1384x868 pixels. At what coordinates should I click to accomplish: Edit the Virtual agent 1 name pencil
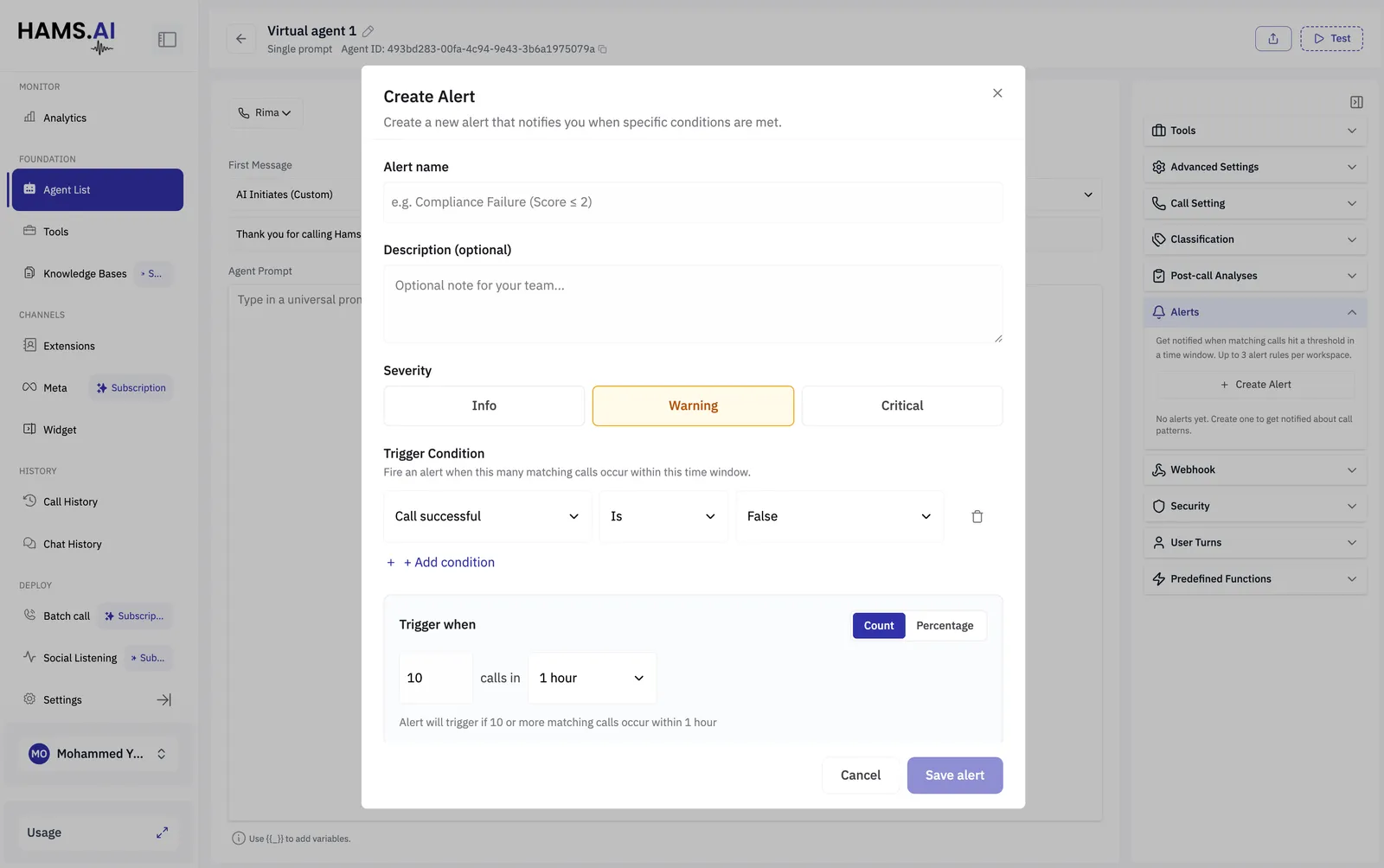[x=368, y=31]
